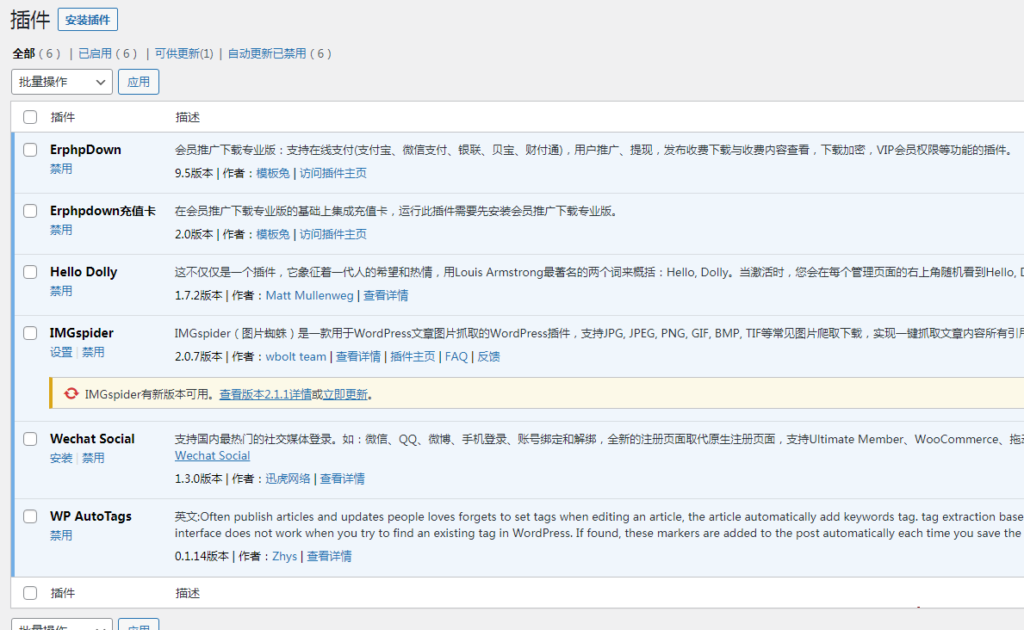This screenshot has height=630, width=1024.
Task: Click 查看版本2.1.1详情 link
Action: pos(265,394)
